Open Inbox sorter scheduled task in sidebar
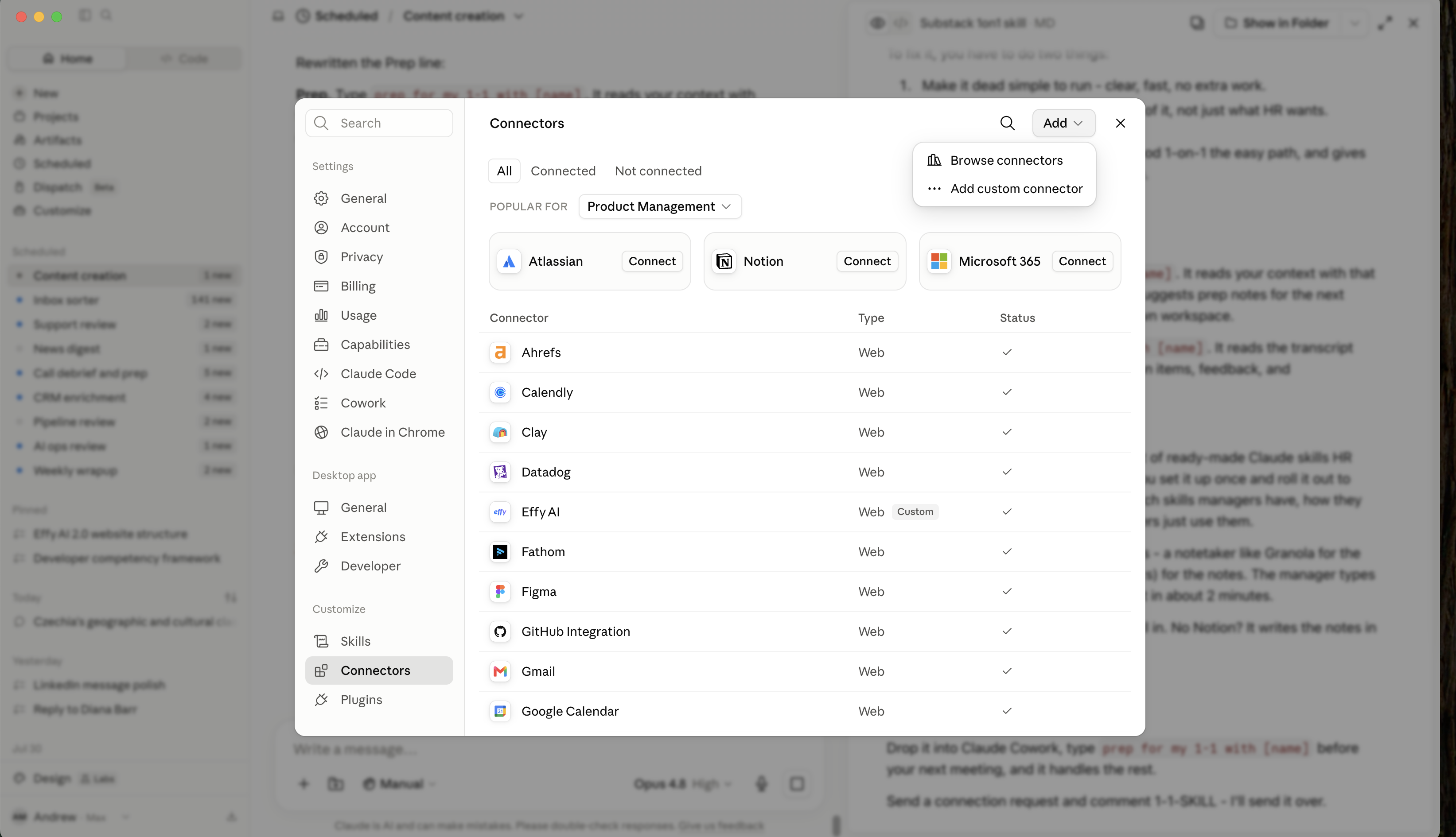The image size is (1456, 837). [124, 300]
